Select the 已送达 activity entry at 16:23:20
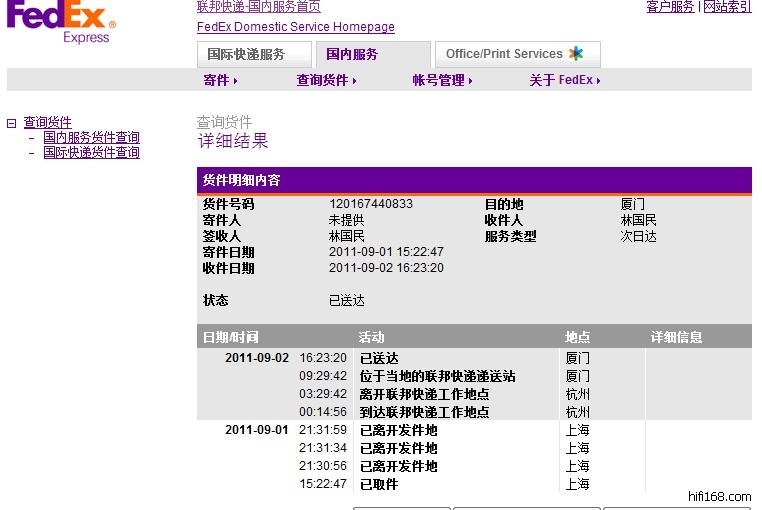The width and height of the screenshot is (762, 510). tap(379, 358)
